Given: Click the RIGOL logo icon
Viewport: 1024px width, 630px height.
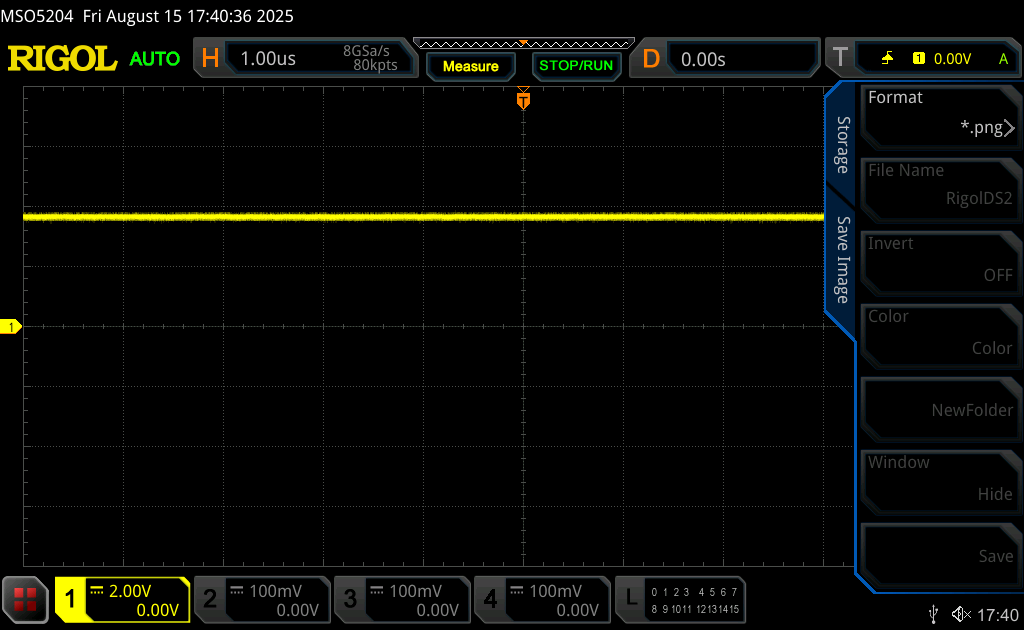Looking at the screenshot, I should [x=62, y=59].
